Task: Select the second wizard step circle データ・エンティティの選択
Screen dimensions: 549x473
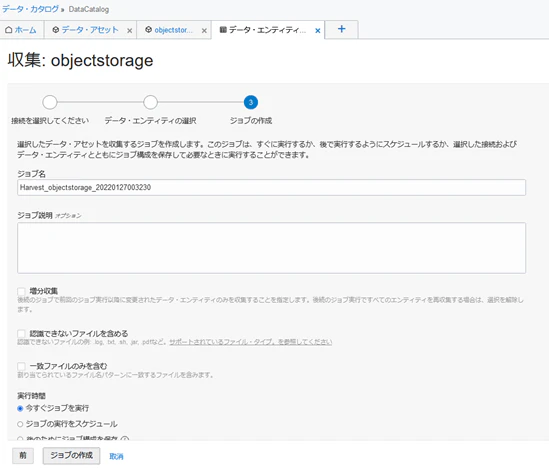Action: coord(151,102)
